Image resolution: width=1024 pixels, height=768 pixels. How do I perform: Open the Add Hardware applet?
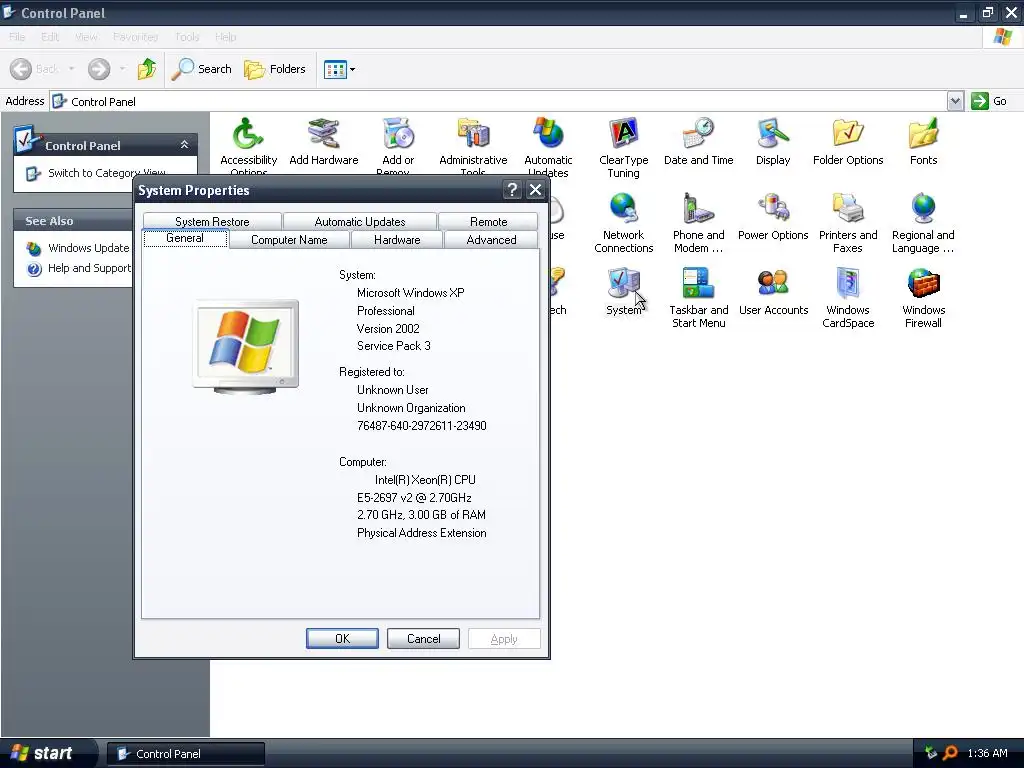[323, 141]
